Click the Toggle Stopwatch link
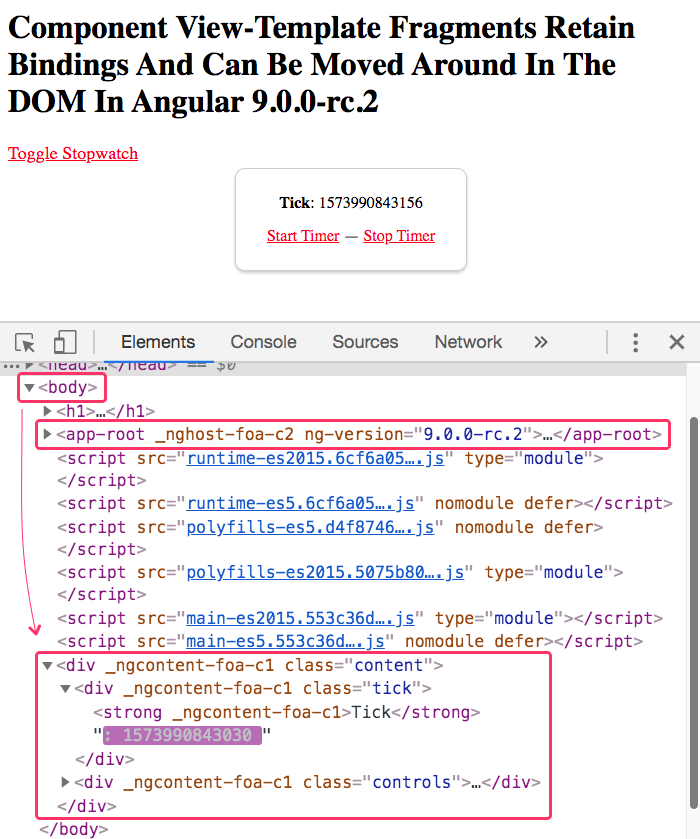This screenshot has height=839, width=700. [x=73, y=153]
